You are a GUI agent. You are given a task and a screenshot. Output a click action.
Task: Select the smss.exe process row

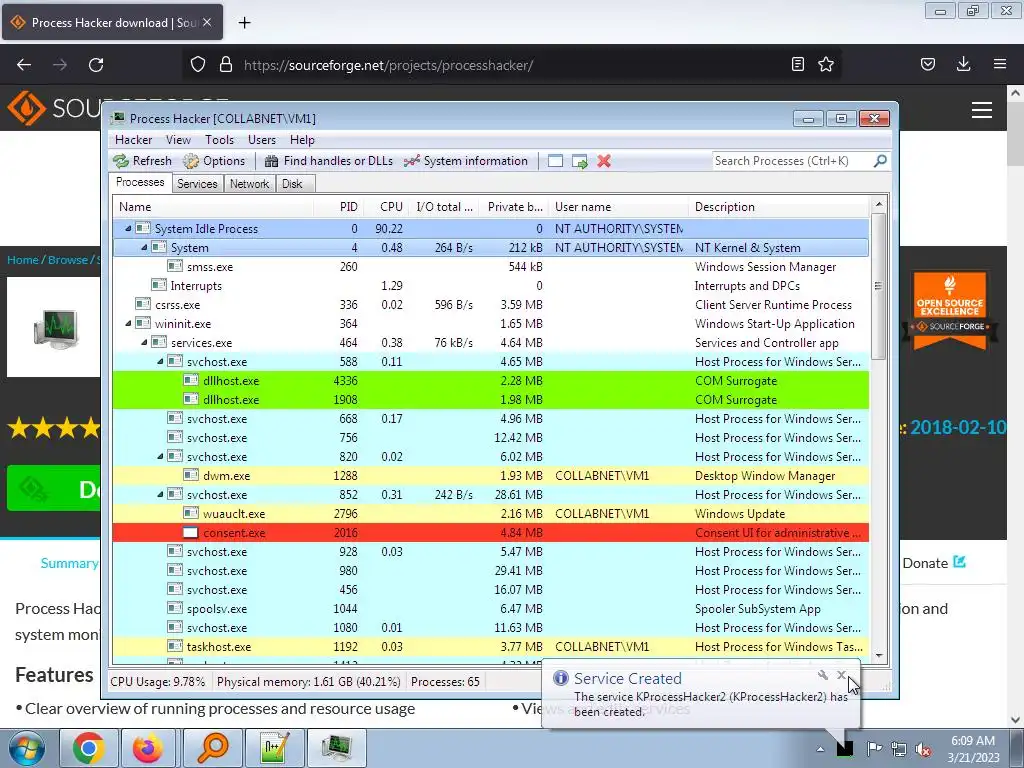[x=490, y=266]
